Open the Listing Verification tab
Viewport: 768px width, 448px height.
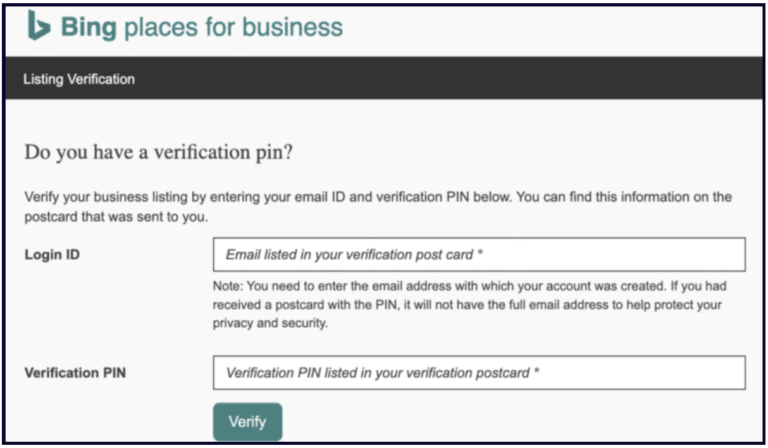[x=79, y=79]
